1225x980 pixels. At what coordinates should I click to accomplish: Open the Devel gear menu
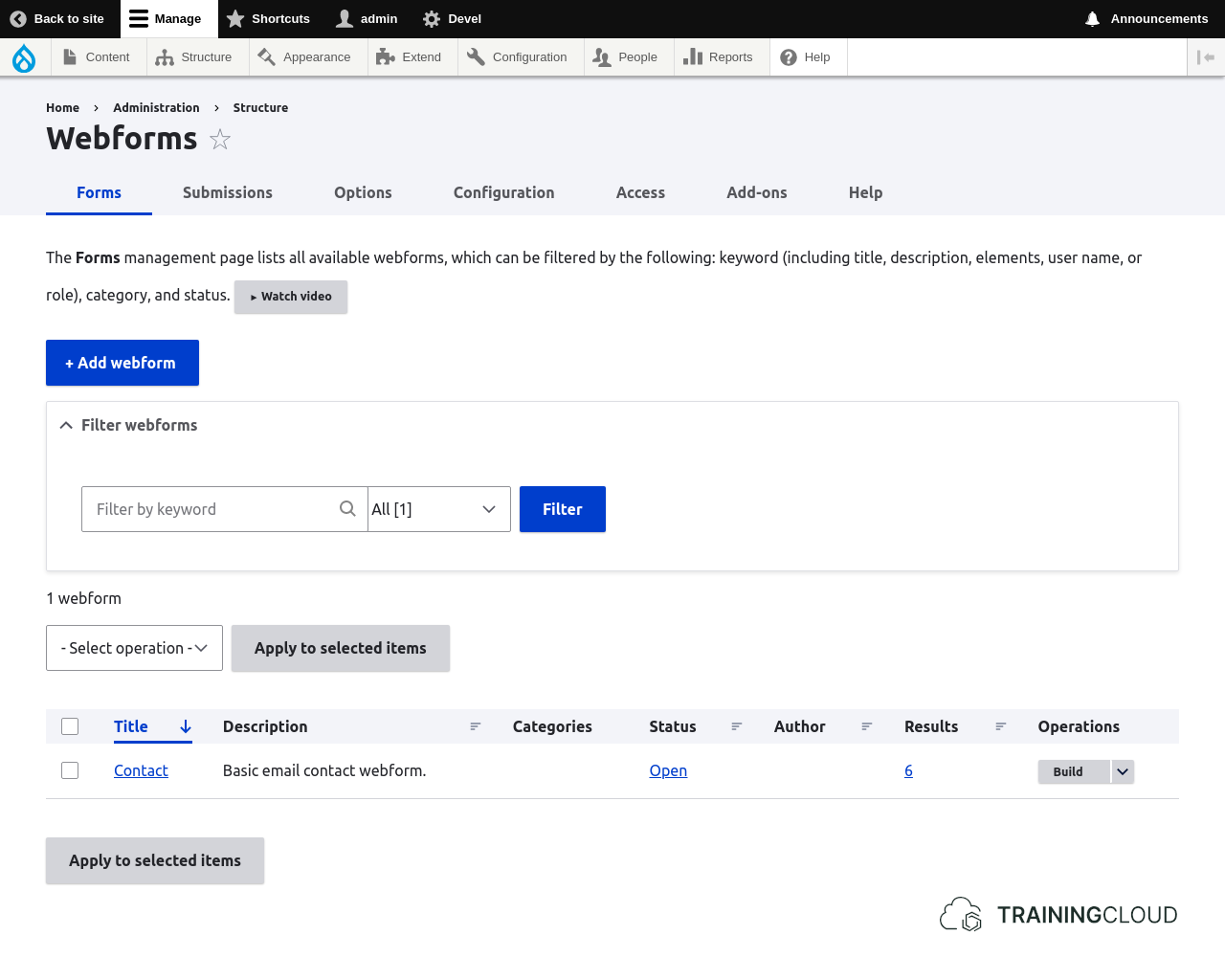(452, 18)
